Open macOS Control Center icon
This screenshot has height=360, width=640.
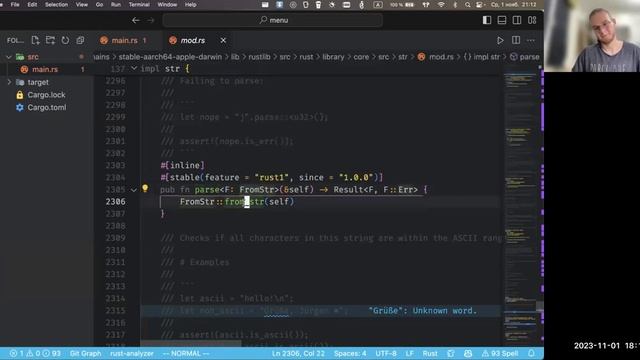click(480, 4)
